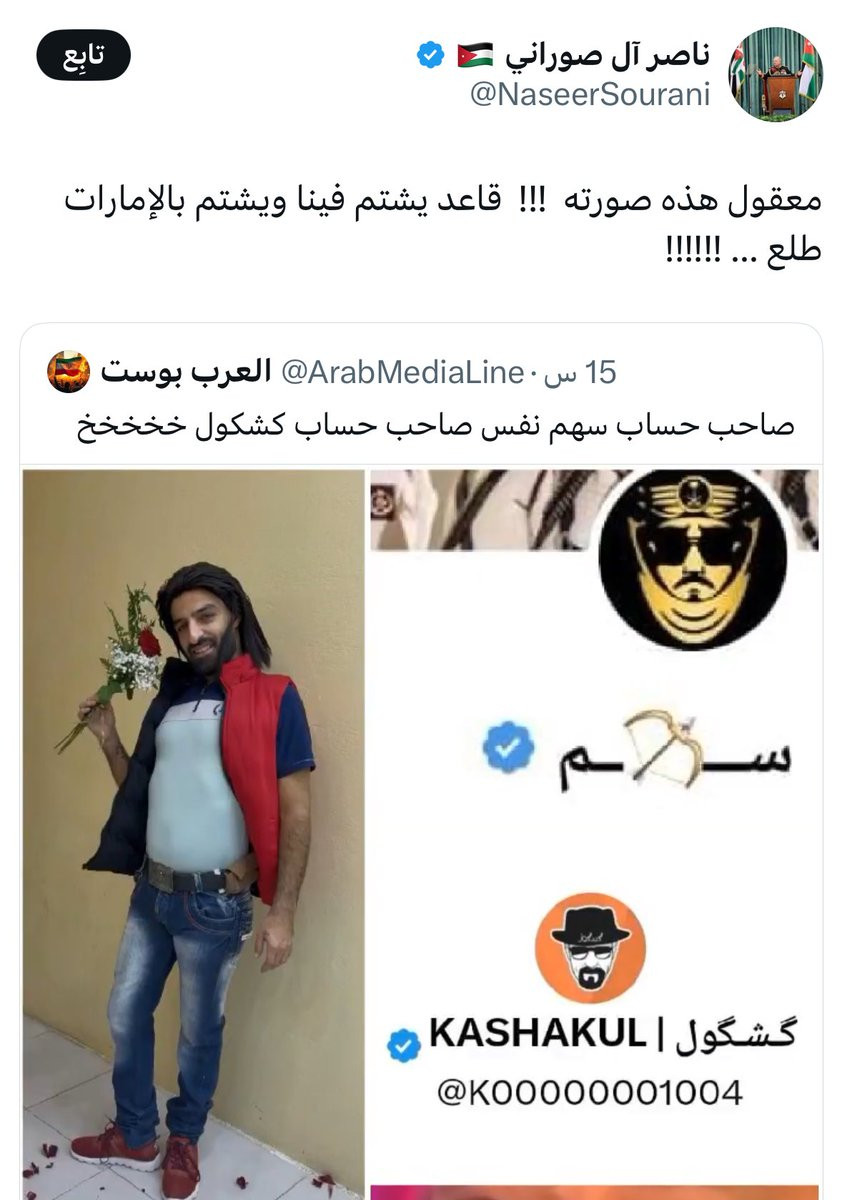Select the main tweet text معقول هذه صورته
The width and height of the screenshot is (842, 1200).
coord(440,222)
